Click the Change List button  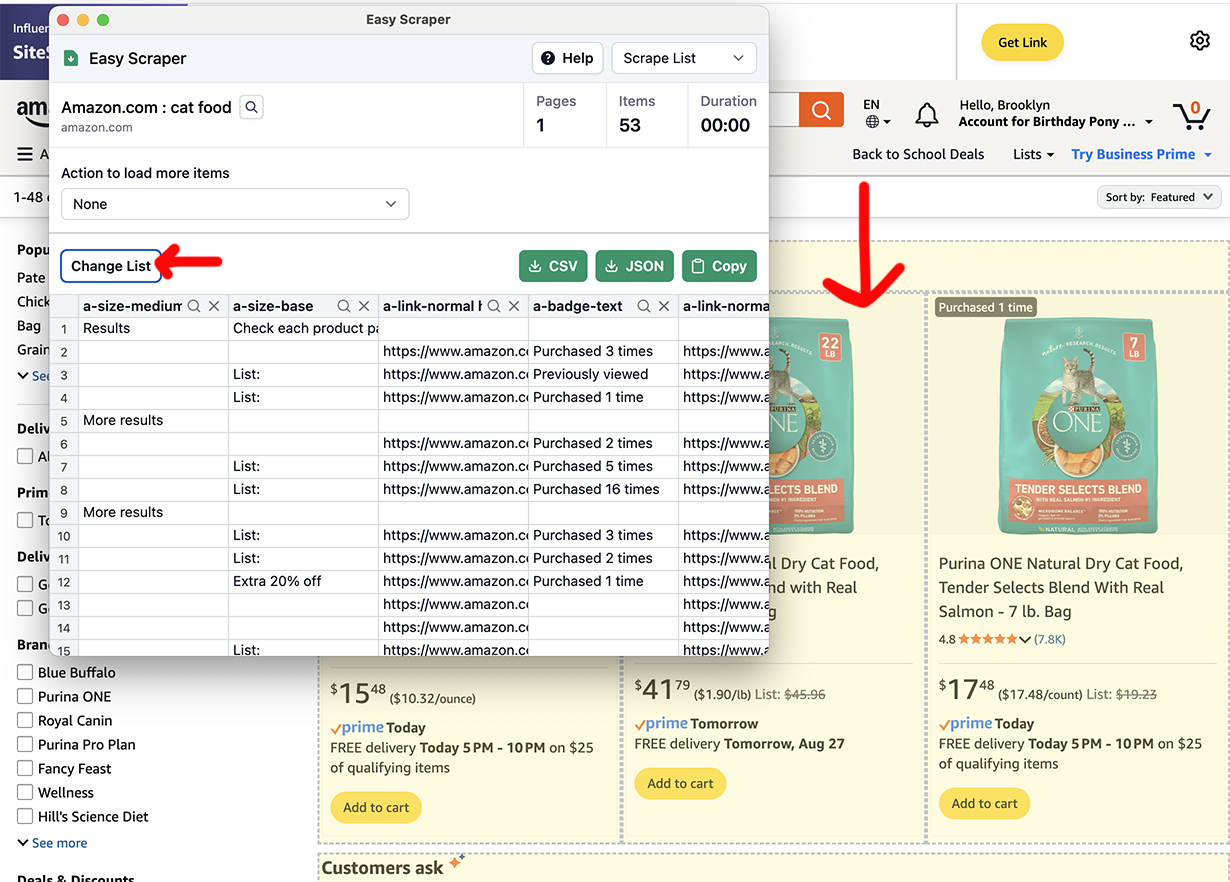click(x=111, y=266)
